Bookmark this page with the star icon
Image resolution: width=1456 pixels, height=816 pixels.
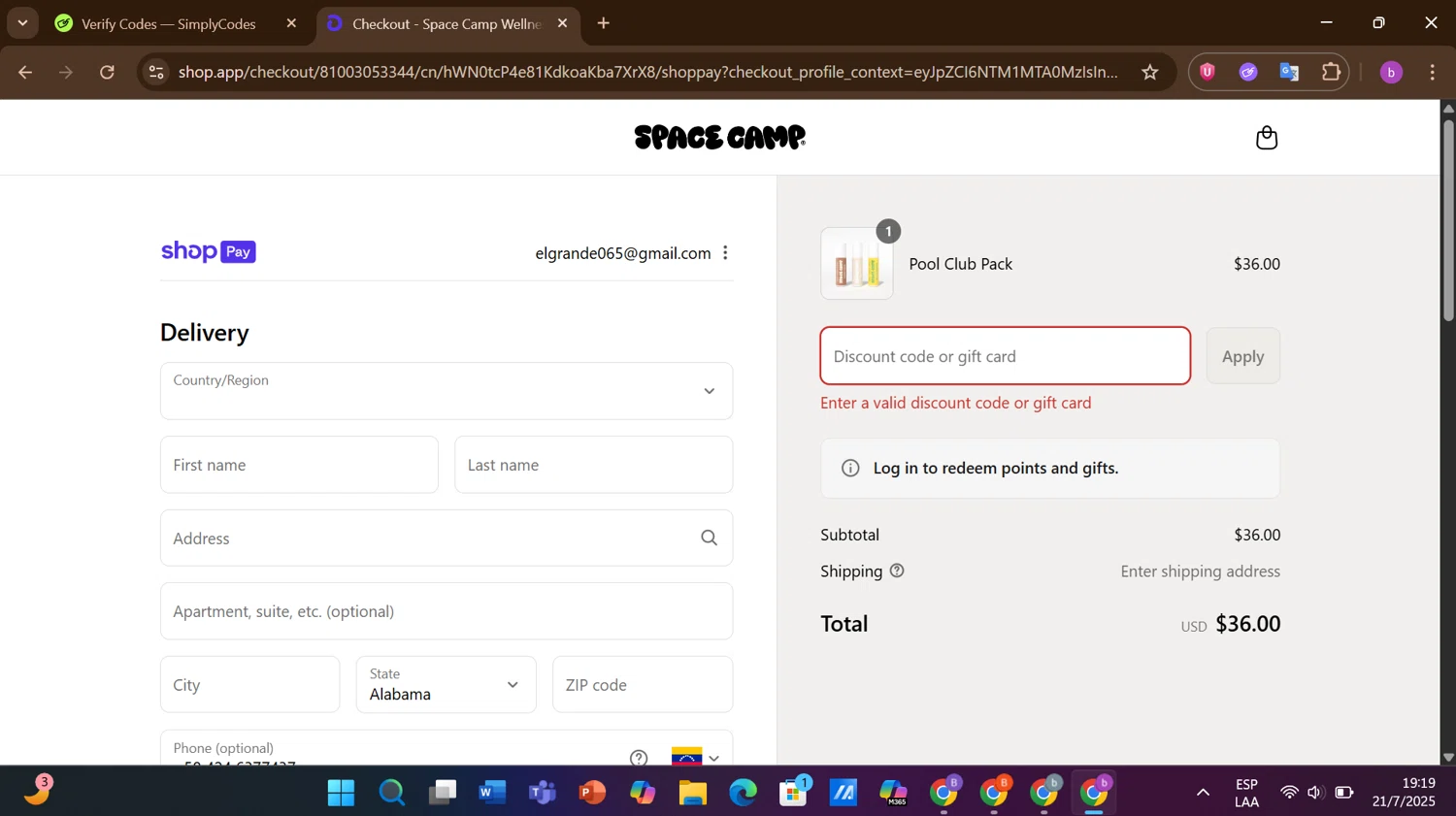(1149, 72)
